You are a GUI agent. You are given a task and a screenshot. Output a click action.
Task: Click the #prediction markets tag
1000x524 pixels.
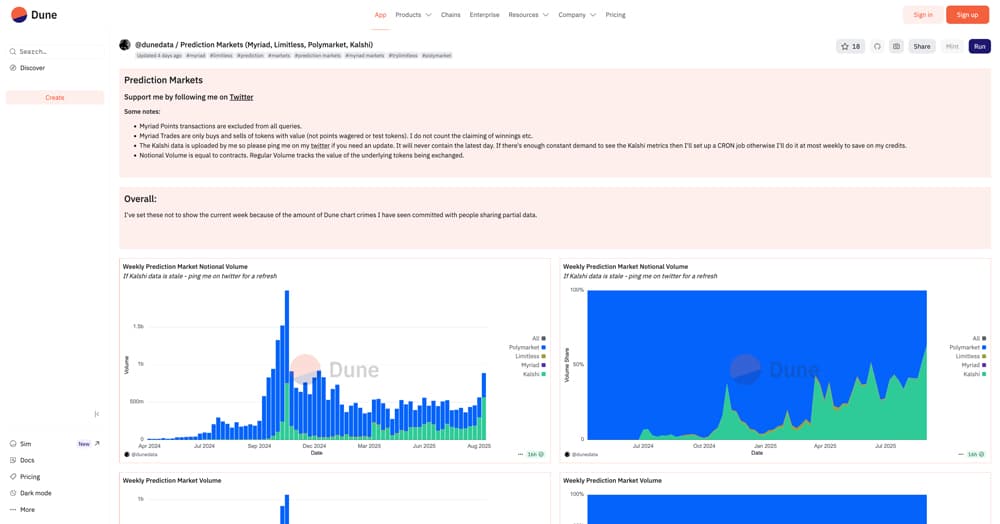coord(318,55)
